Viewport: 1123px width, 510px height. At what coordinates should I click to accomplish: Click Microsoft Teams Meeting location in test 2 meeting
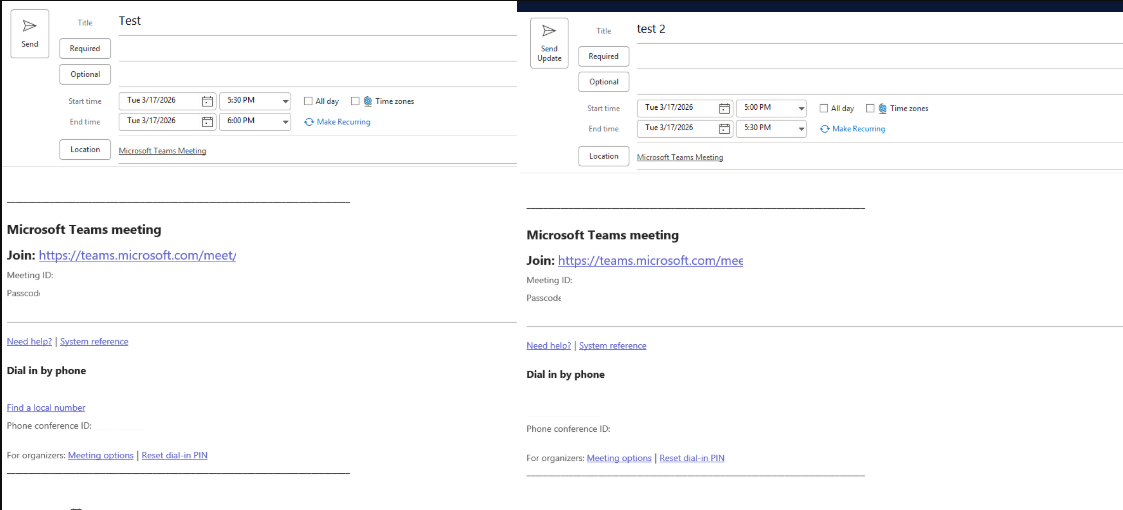[680, 157]
